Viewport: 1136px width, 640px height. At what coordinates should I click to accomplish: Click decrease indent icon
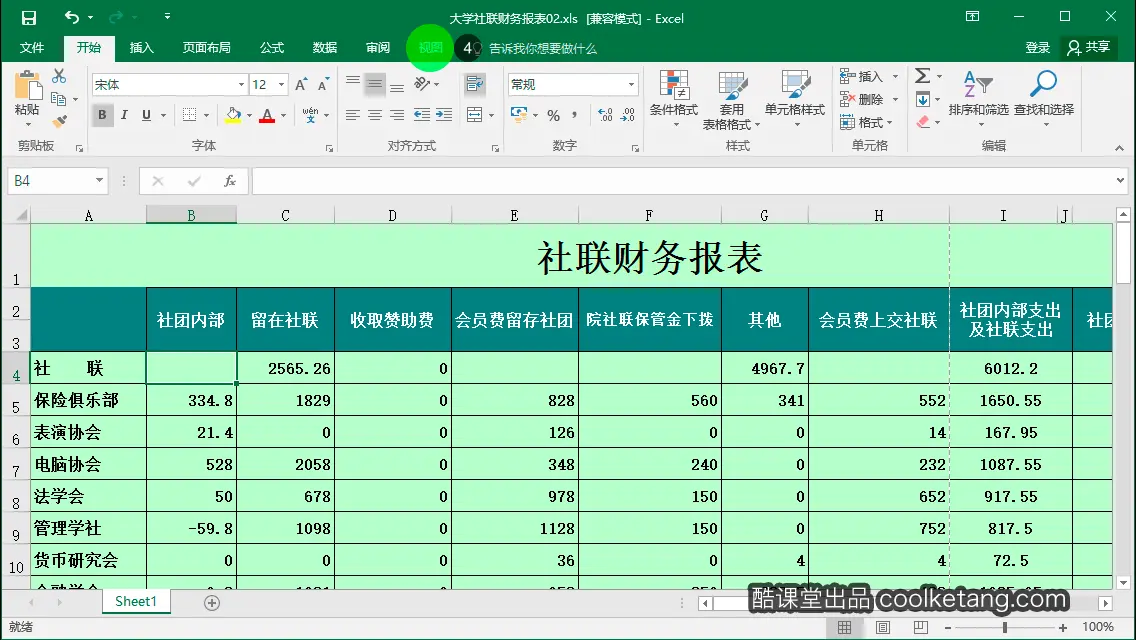click(422, 115)
